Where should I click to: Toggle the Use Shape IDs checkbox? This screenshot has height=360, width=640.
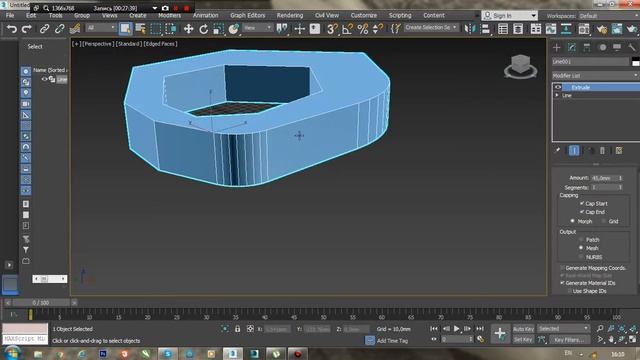569,291
